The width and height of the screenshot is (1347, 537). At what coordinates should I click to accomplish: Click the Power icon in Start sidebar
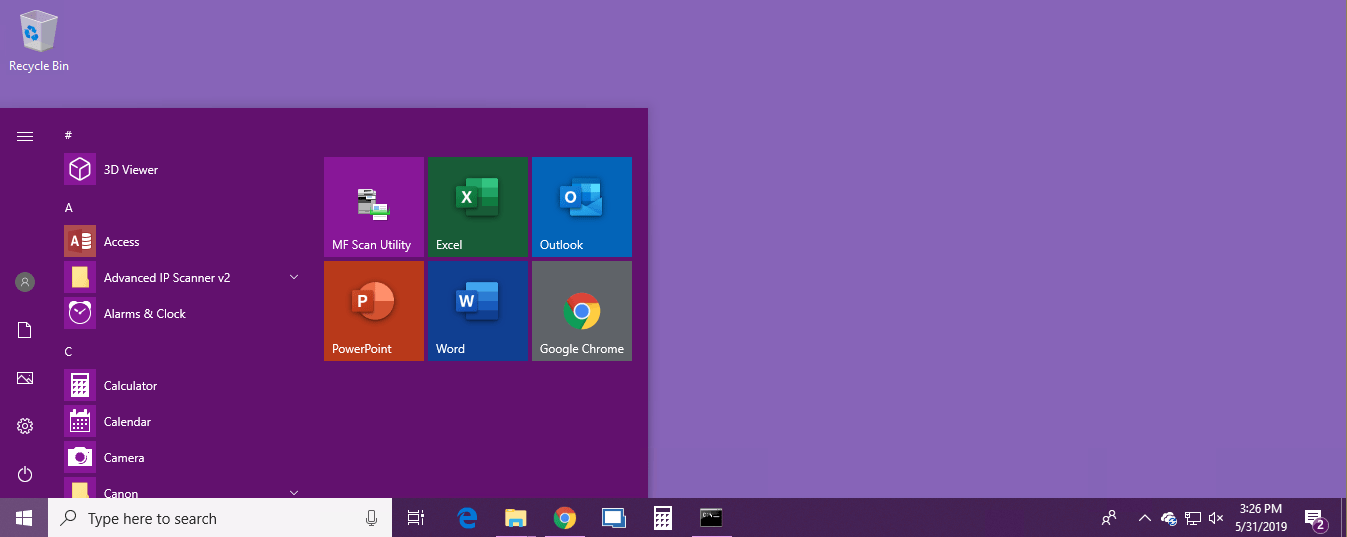[25, 474]
